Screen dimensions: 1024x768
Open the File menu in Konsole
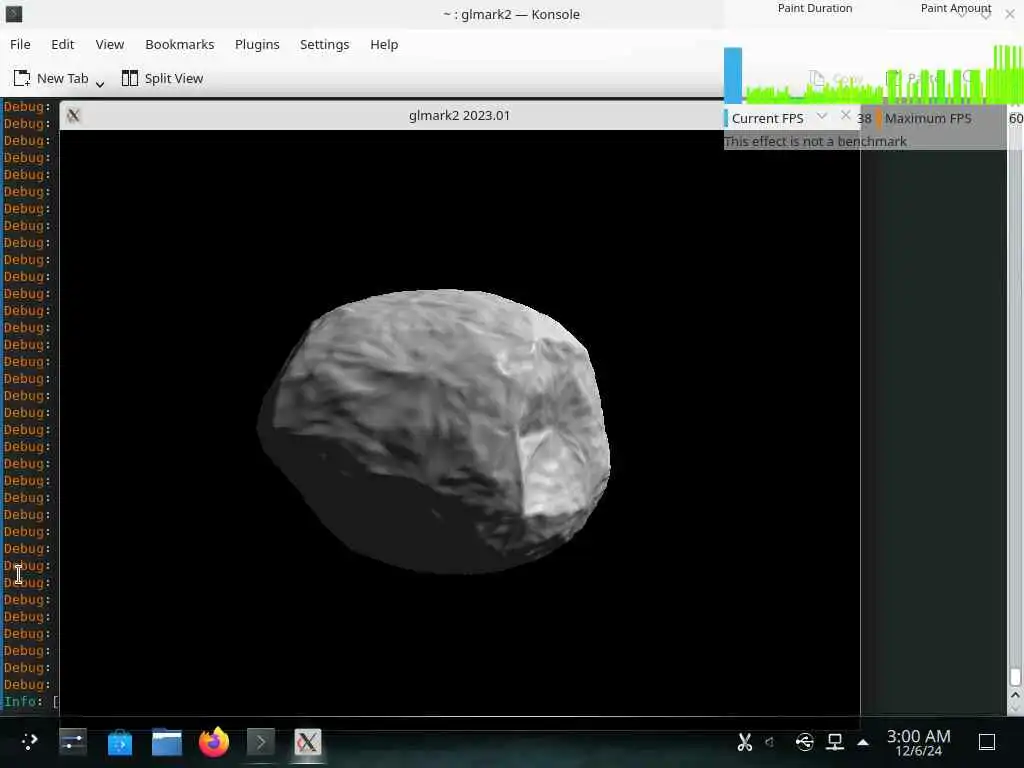point(20,44)
